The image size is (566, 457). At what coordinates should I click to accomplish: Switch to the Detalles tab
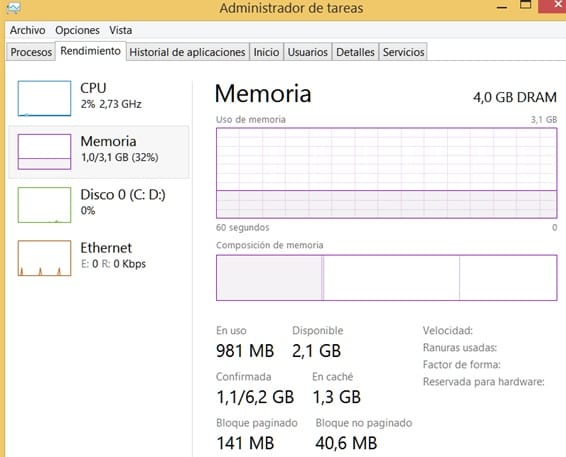(x=355, y=52)
